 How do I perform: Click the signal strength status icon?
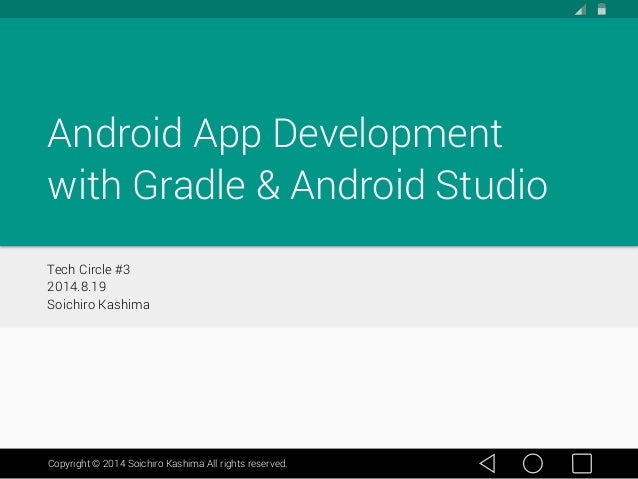(581, 9)
